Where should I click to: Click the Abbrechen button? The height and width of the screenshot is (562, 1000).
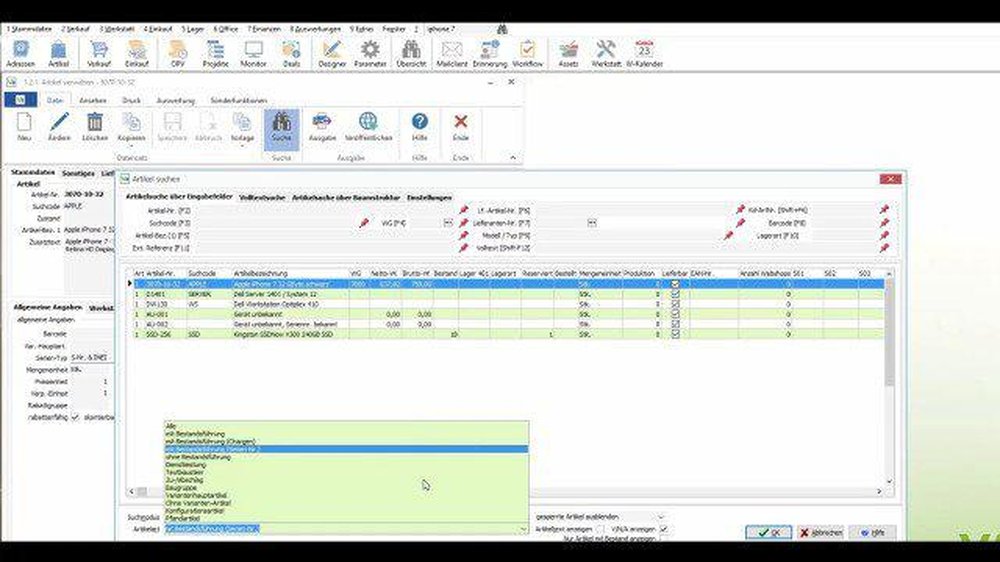pyautogui.click(x=820, y=532)
